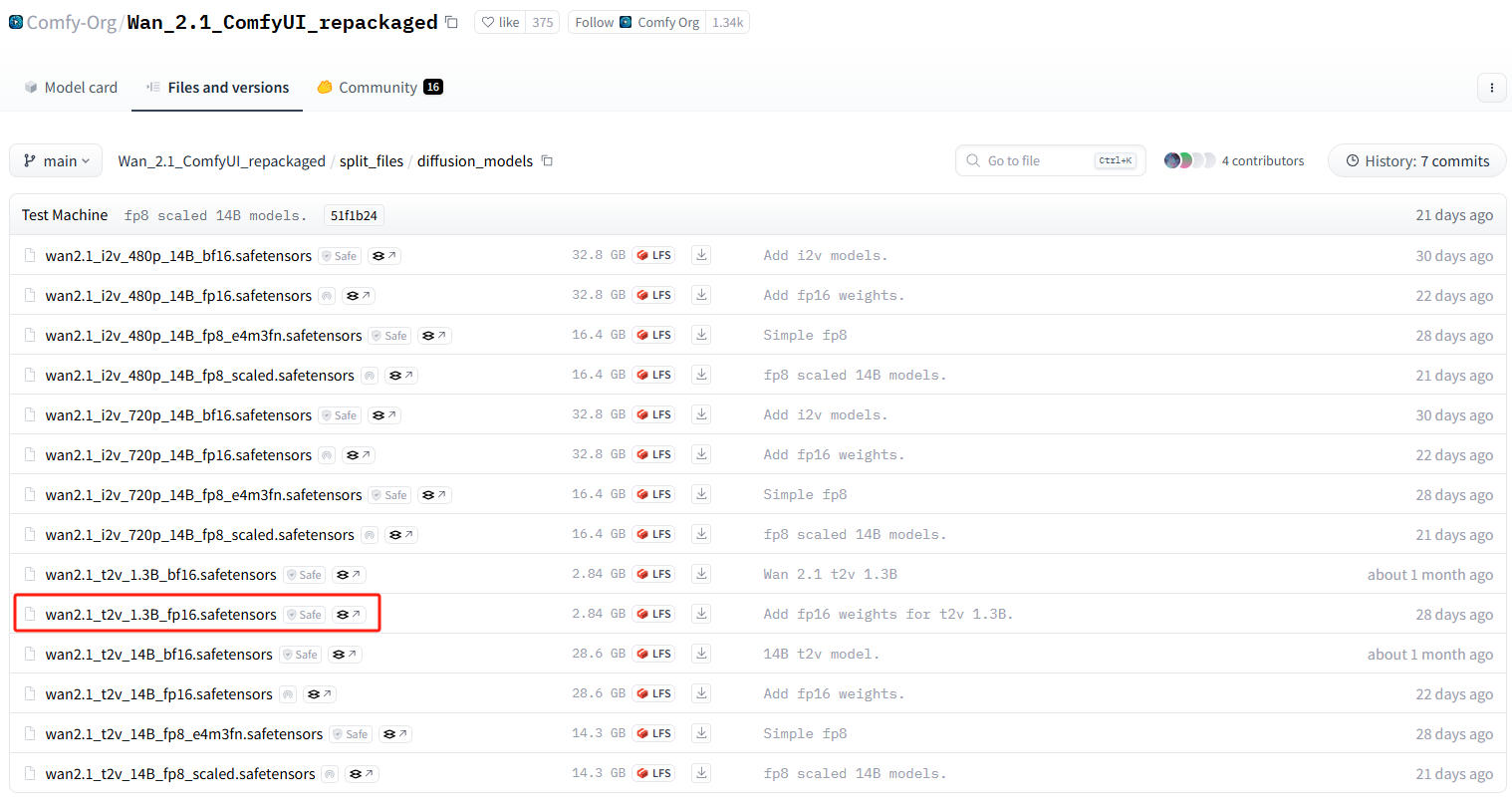View the 4 contributors avatars
Image resolution: width=1512 pixels, height=805 pixels.
pyautogui.click(x=1189, y=160)
